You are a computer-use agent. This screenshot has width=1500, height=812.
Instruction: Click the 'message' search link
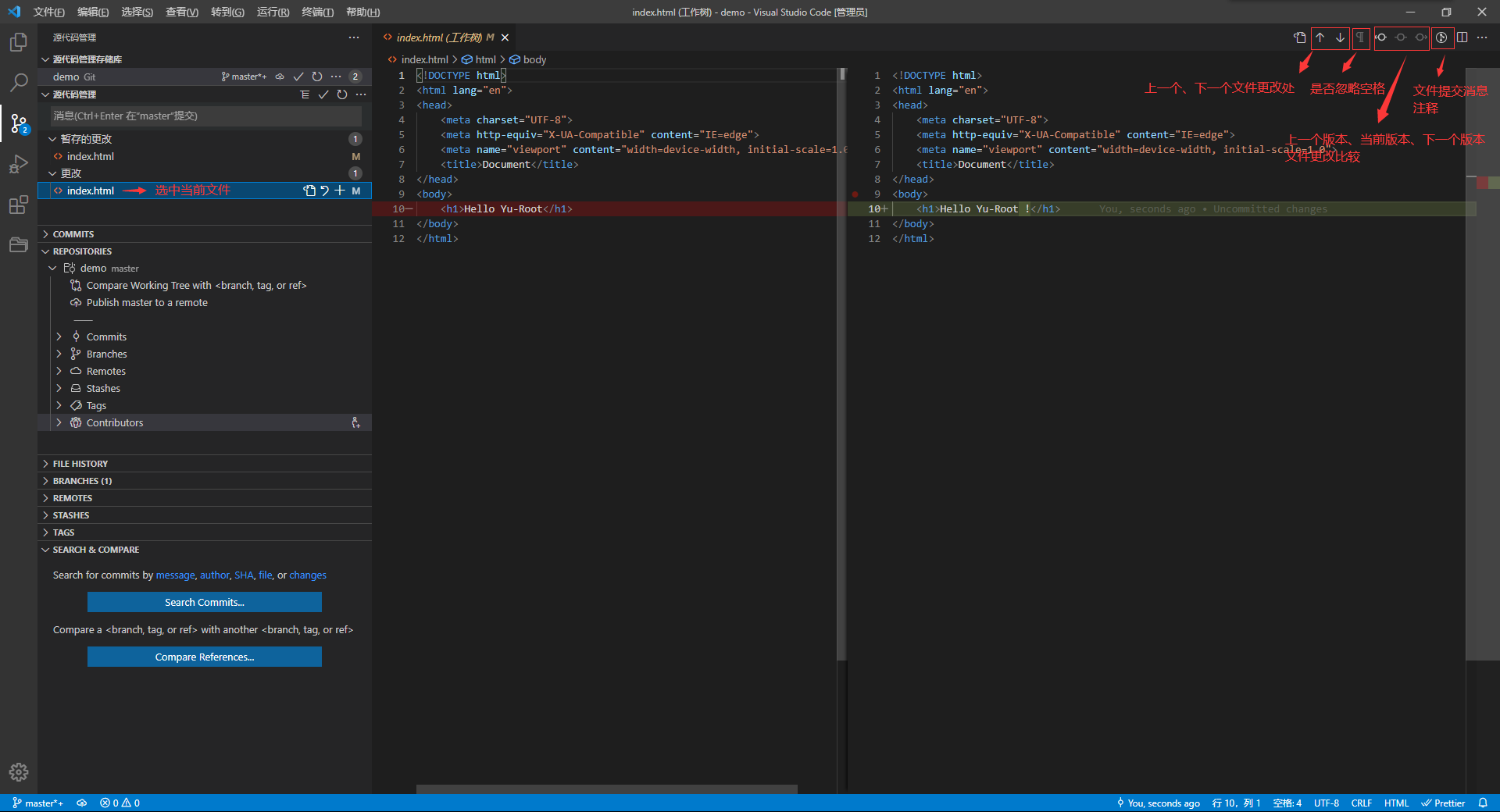tap(175, 575)
